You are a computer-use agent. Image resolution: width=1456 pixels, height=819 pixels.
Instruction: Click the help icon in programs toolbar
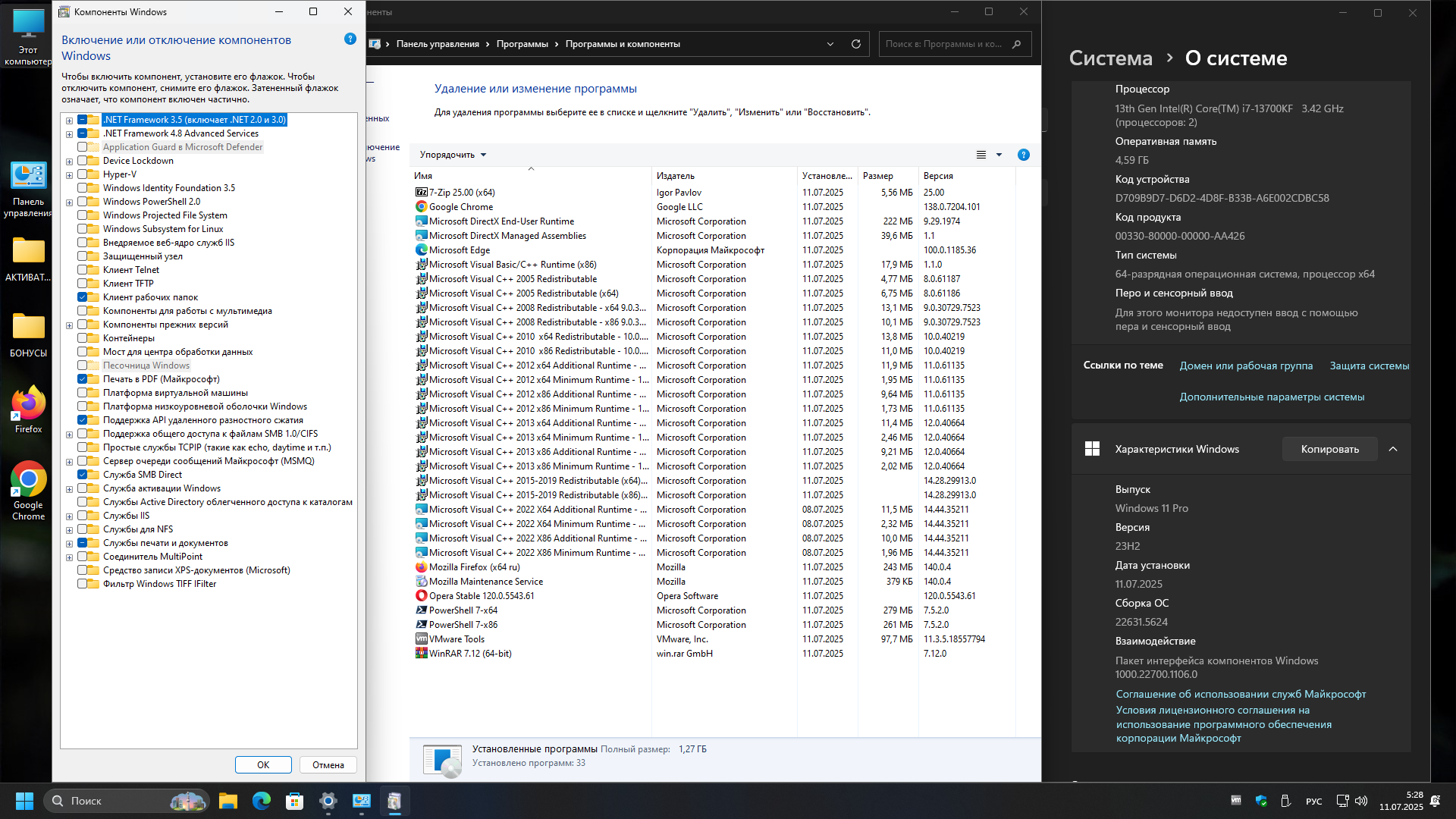[x=1023, y=155]
